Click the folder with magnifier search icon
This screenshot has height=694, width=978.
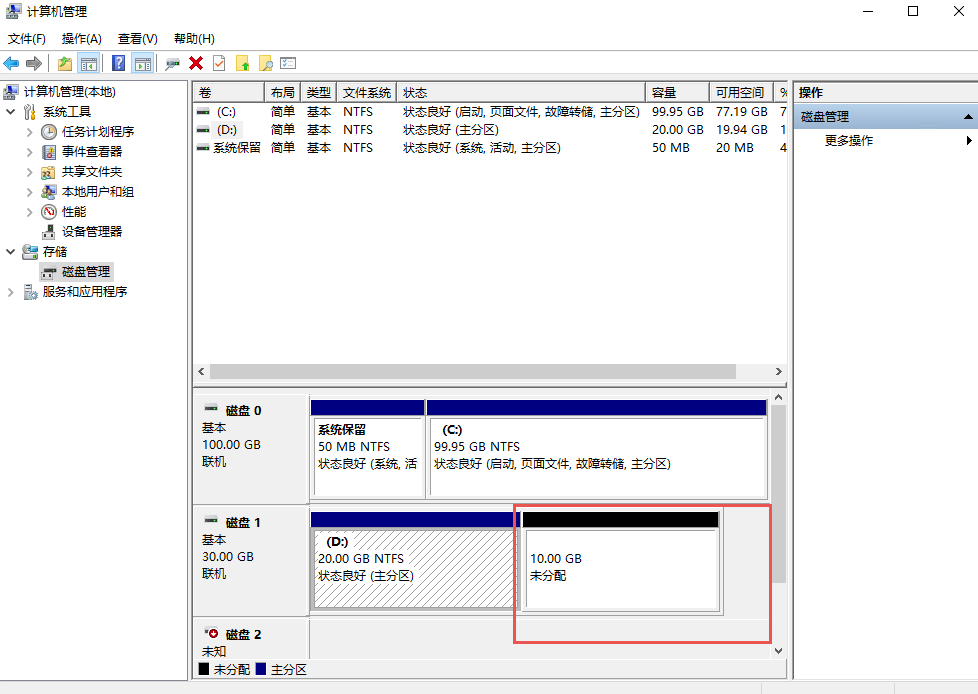pyautogui.click(x=265, y=64)
